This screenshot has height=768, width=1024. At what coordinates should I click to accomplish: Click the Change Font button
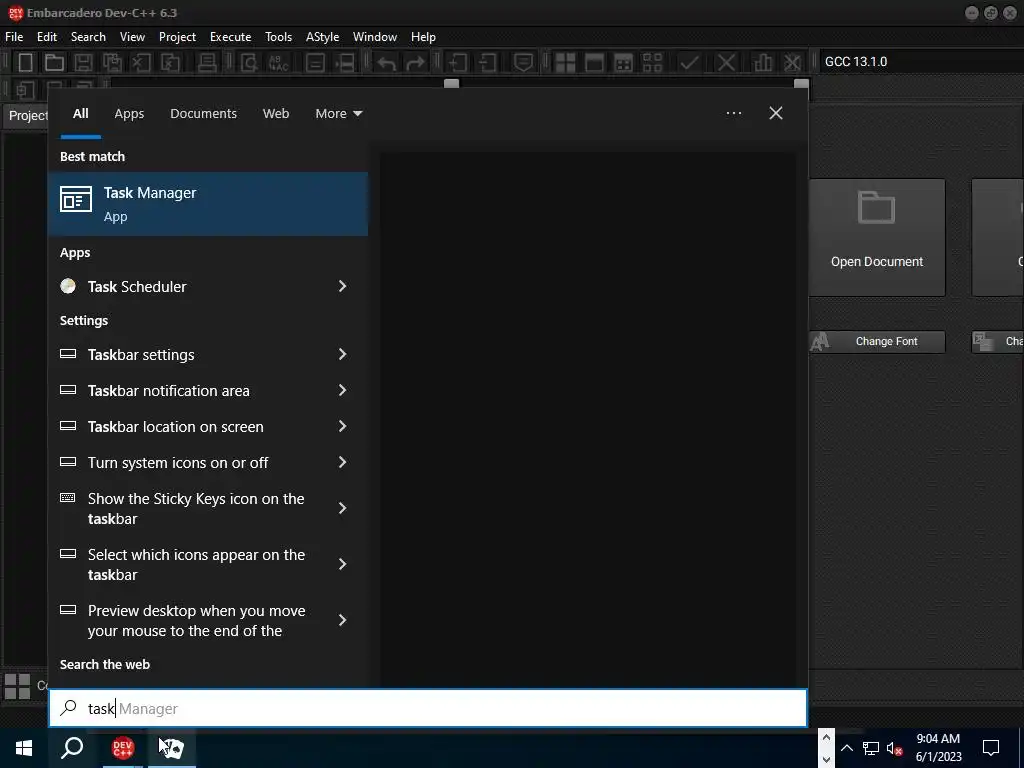point(877,342)
